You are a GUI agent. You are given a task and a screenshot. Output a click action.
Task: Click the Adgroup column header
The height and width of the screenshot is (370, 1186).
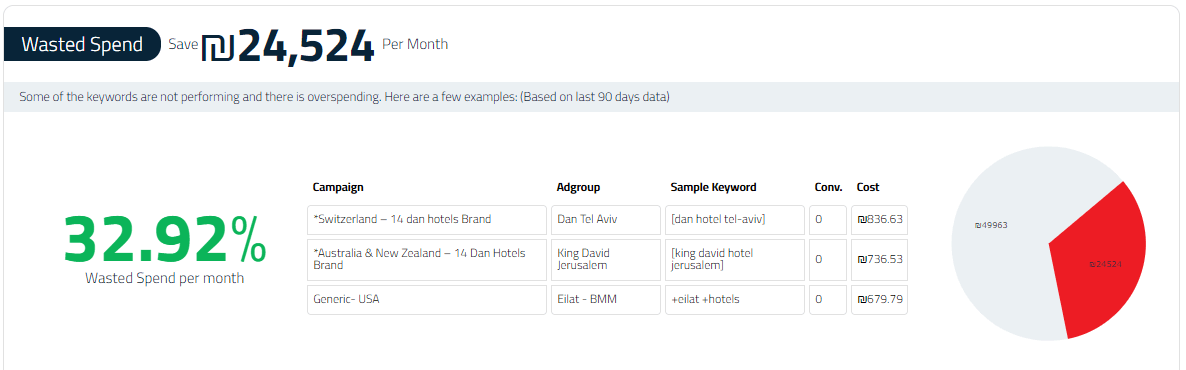(579, 187)
